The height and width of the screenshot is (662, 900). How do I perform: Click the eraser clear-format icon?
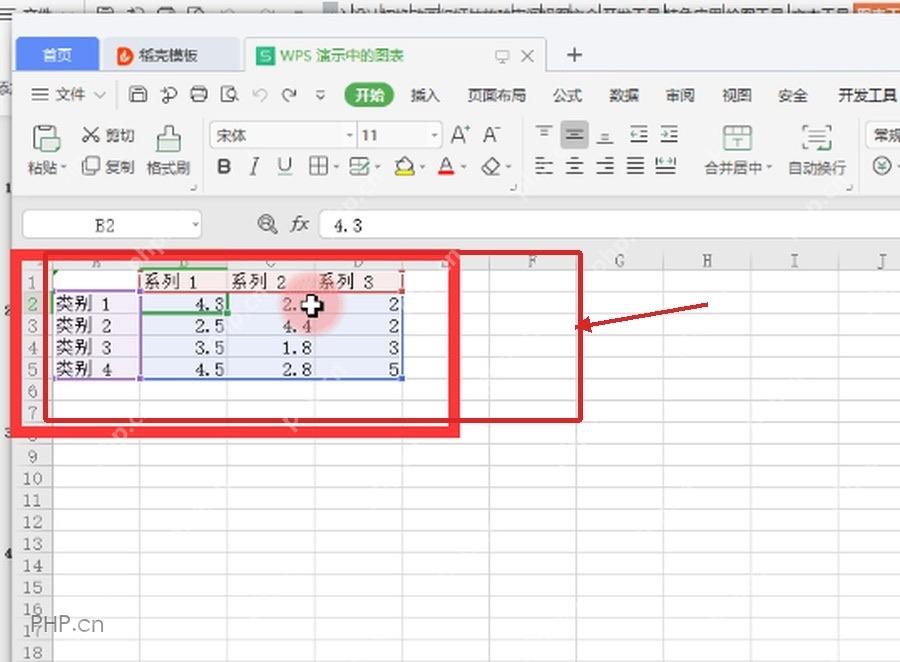[491, 167]
